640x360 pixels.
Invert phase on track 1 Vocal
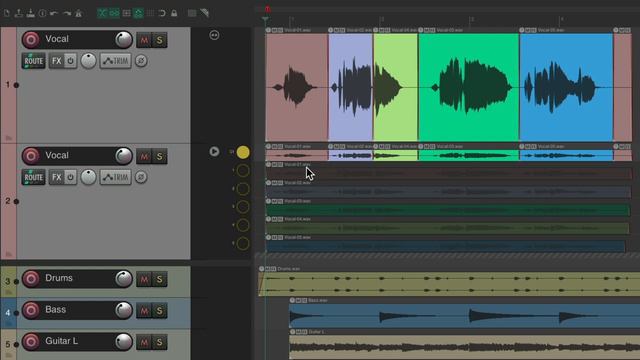(x=141, y=61)
